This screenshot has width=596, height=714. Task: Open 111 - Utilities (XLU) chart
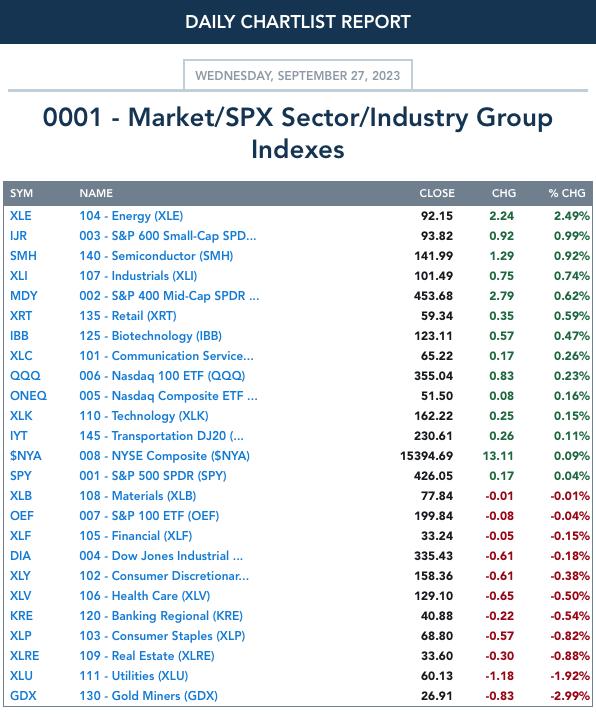point(133,676)
